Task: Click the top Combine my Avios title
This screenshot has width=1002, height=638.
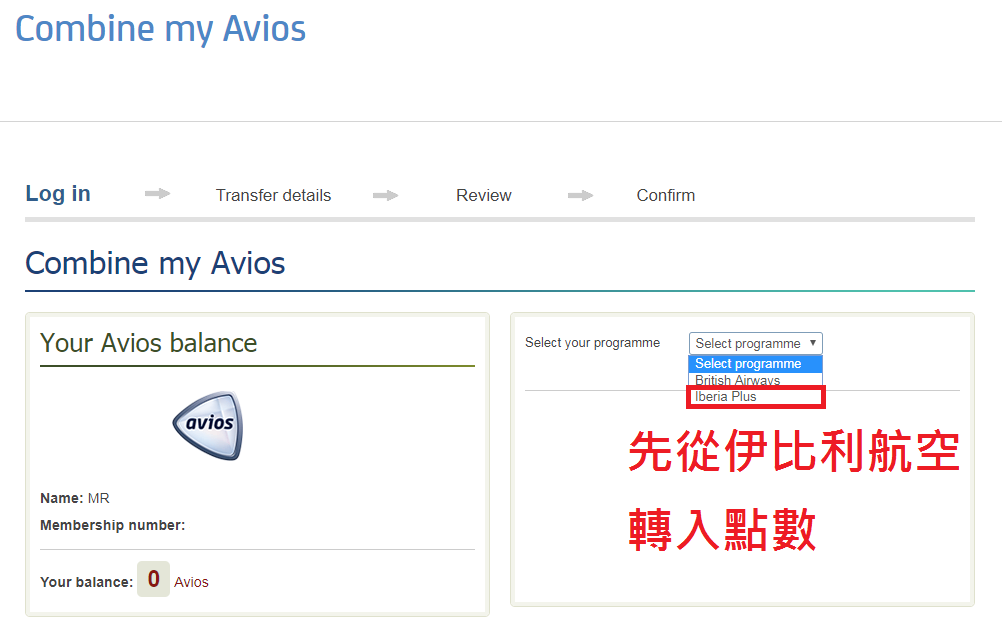Action: [x=160, y=29]
